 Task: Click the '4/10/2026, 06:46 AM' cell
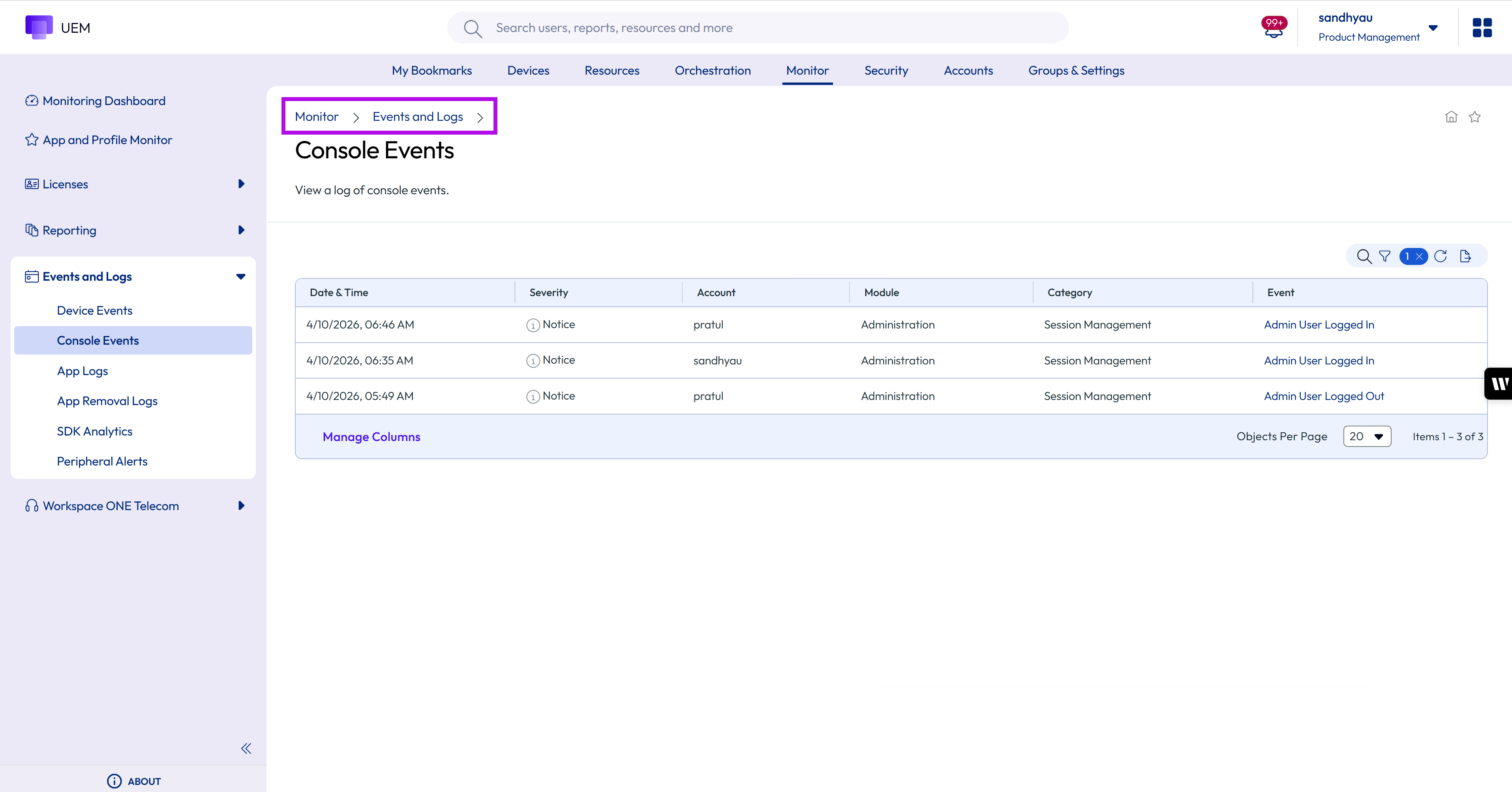(x=360, y=325)
